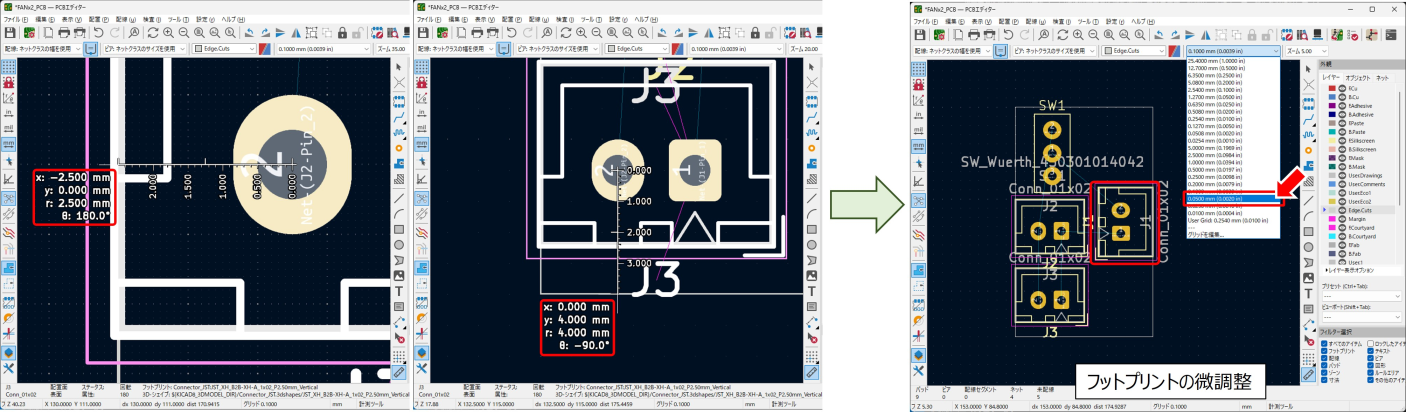1406x412 pixels.
Task: Select the Add Text tool beside the layers panel
Action: [1310, 291]
